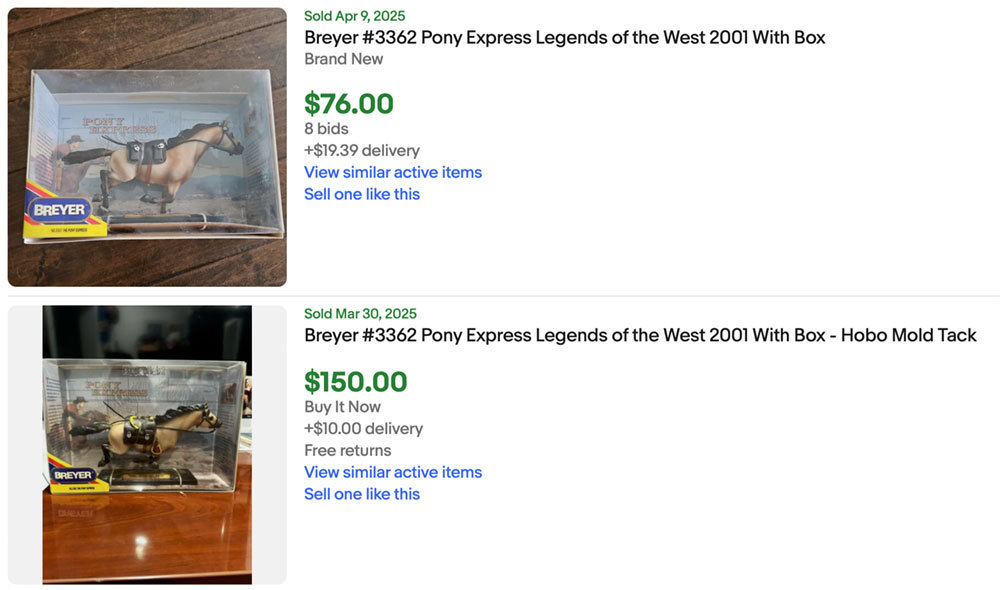The height and width of the screenshot is (590, 1000).
Task: Open the second listing photo on wooden table
Action: click(147, 444)
